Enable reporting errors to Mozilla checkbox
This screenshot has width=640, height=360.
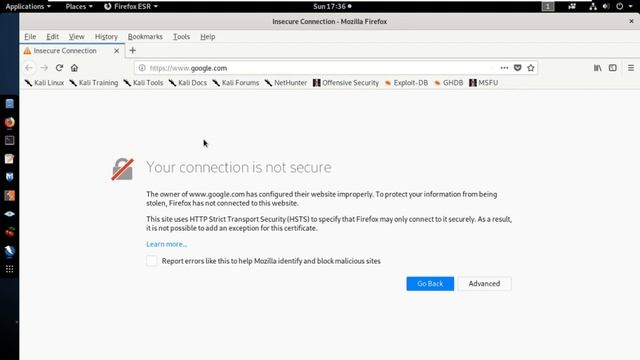pyautogui.click(x=151, y=261)
